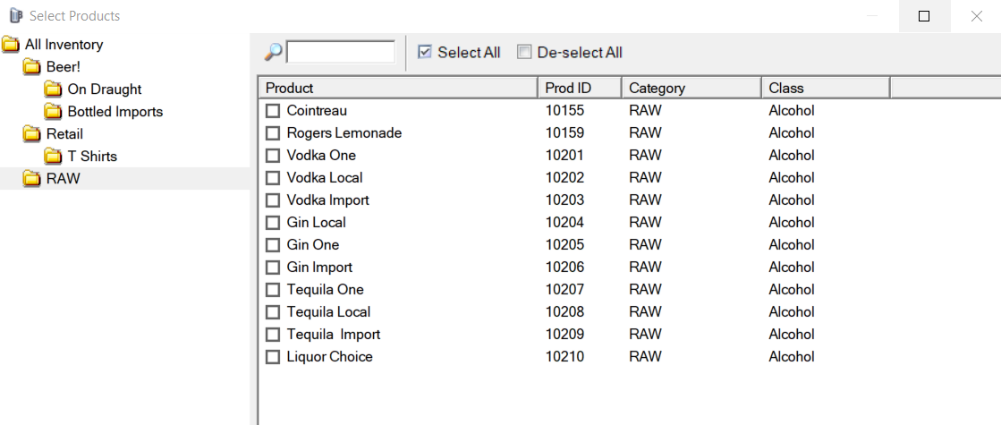Toggle the Select All checkbox
This screenshot has height=425, width=1001.
pyautogui.click(x=425, y=52)
